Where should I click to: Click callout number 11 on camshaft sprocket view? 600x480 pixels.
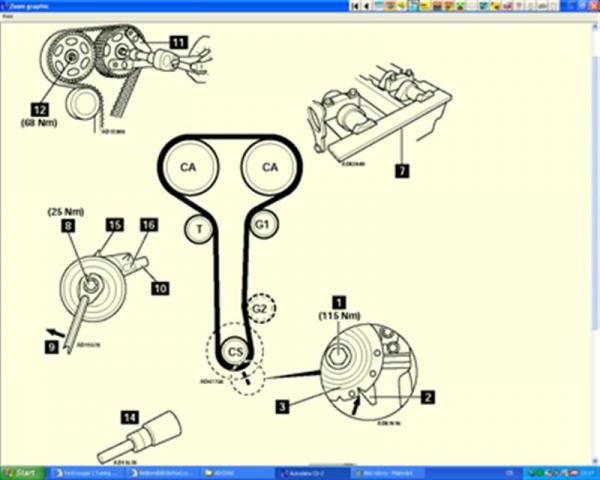point(177,42)
